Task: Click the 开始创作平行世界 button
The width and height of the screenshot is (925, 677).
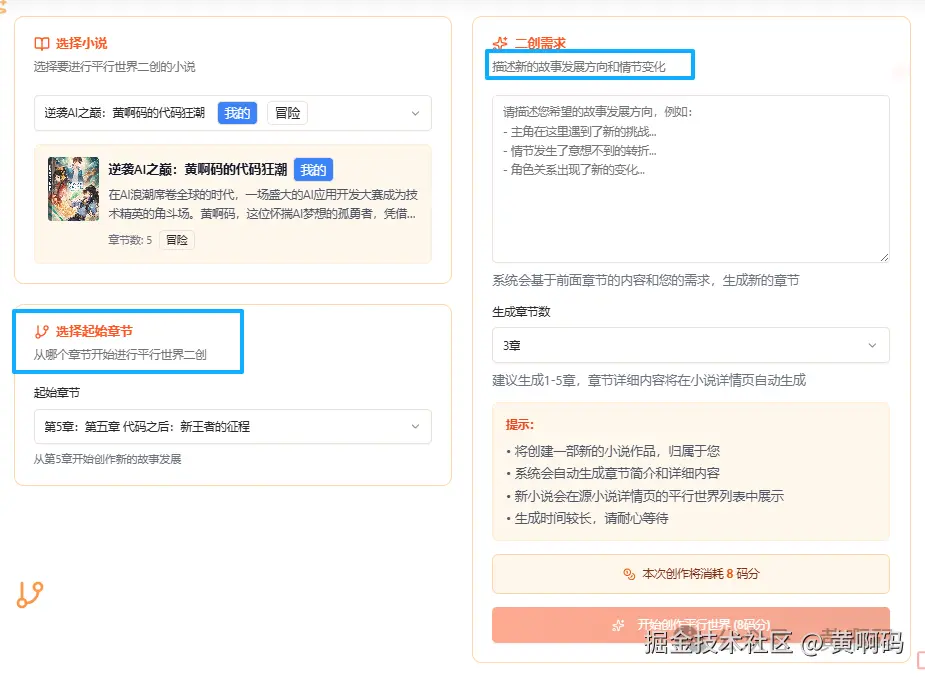Action: click(x=690, y=624)
